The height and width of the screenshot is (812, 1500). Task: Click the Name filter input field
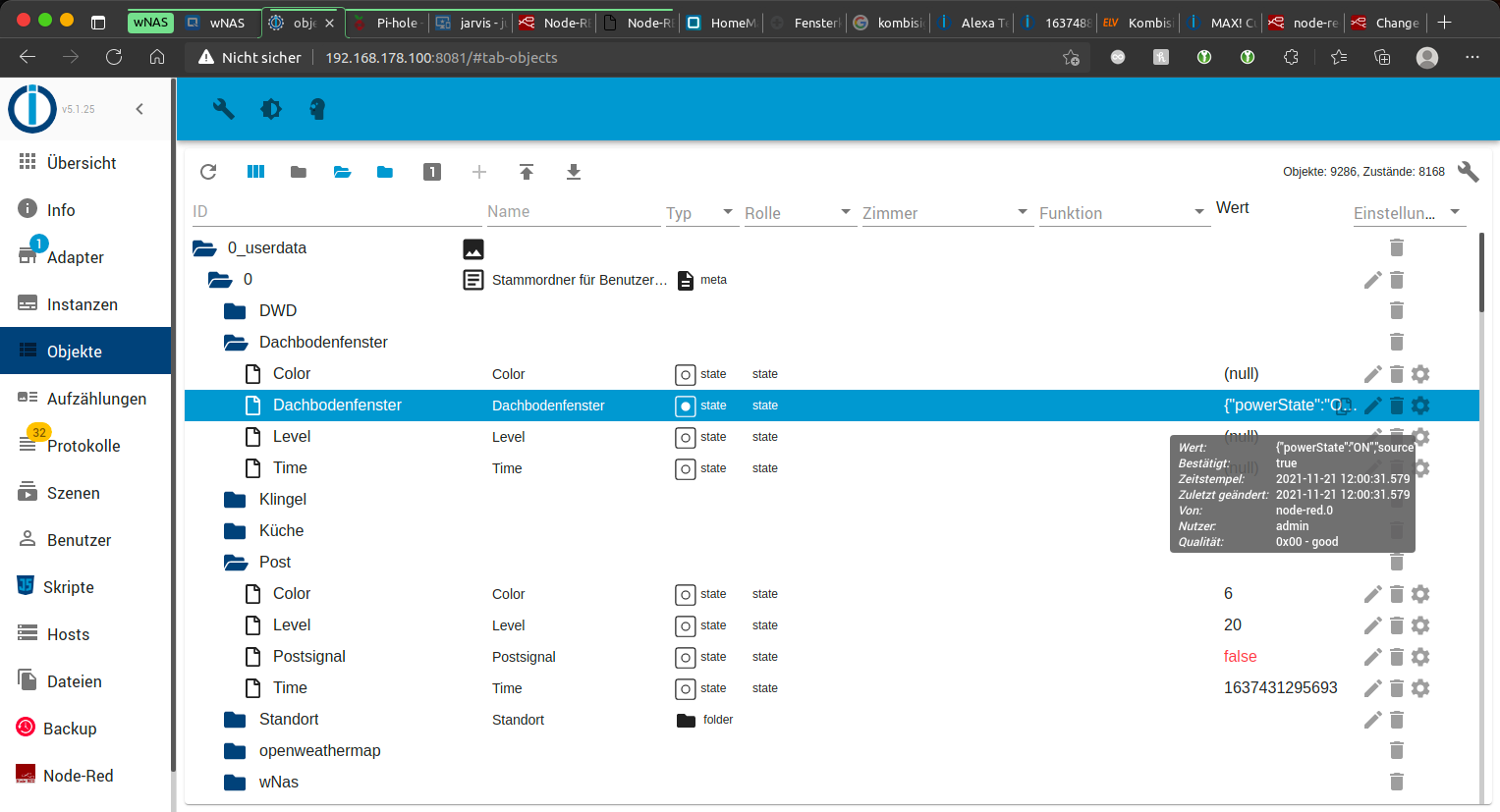point(574,212)
